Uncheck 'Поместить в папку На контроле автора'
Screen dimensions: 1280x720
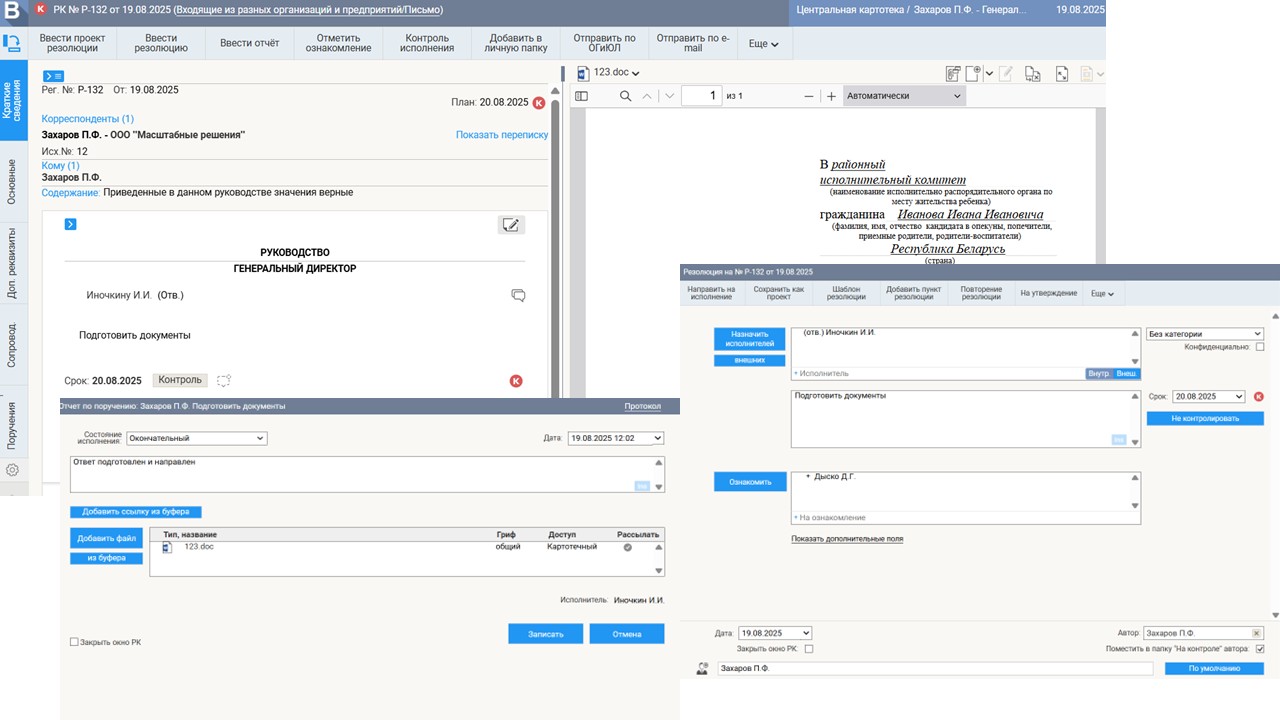click(x=1259, y=649)
